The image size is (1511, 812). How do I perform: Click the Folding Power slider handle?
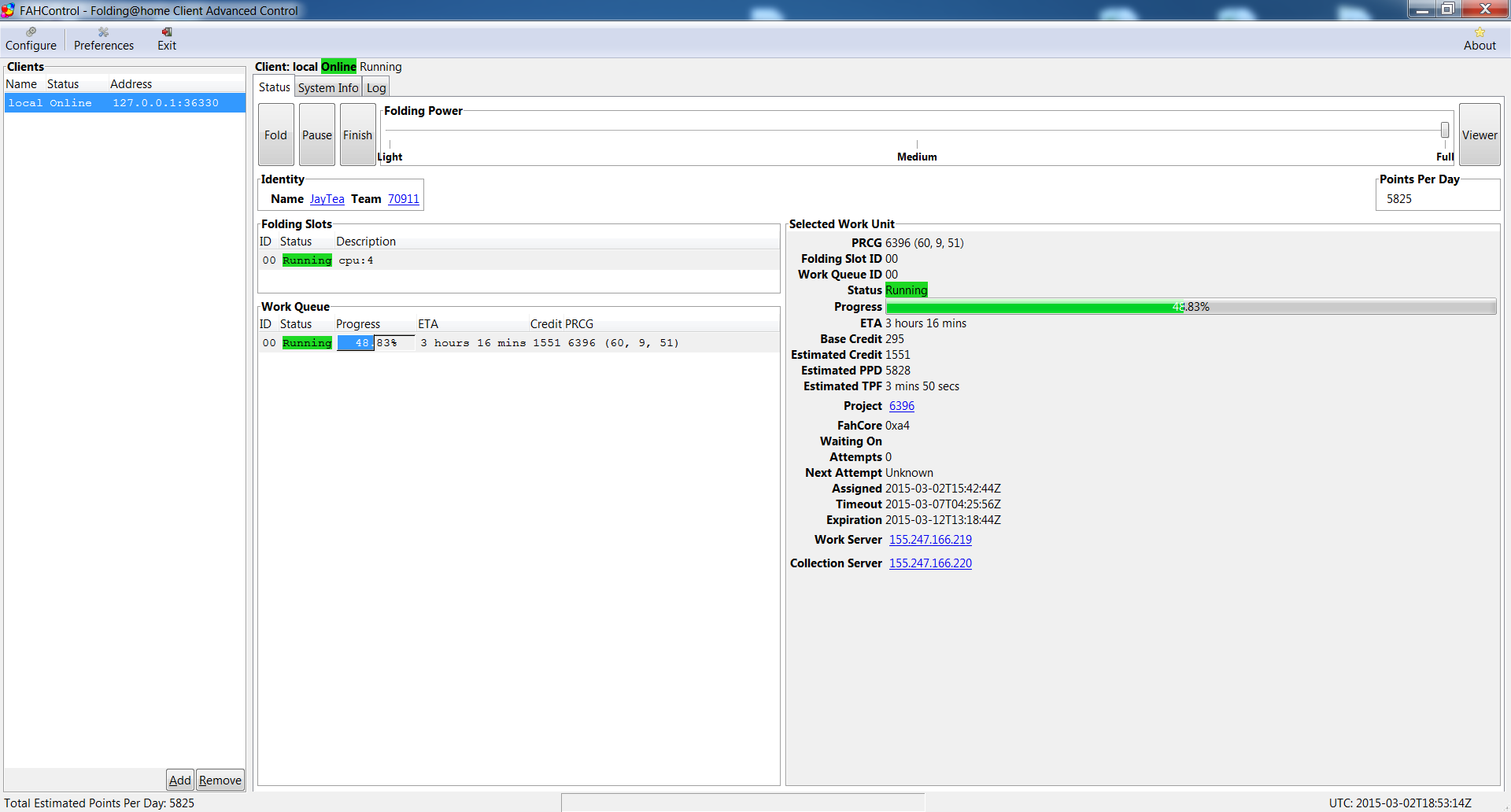coord(1445,130)
